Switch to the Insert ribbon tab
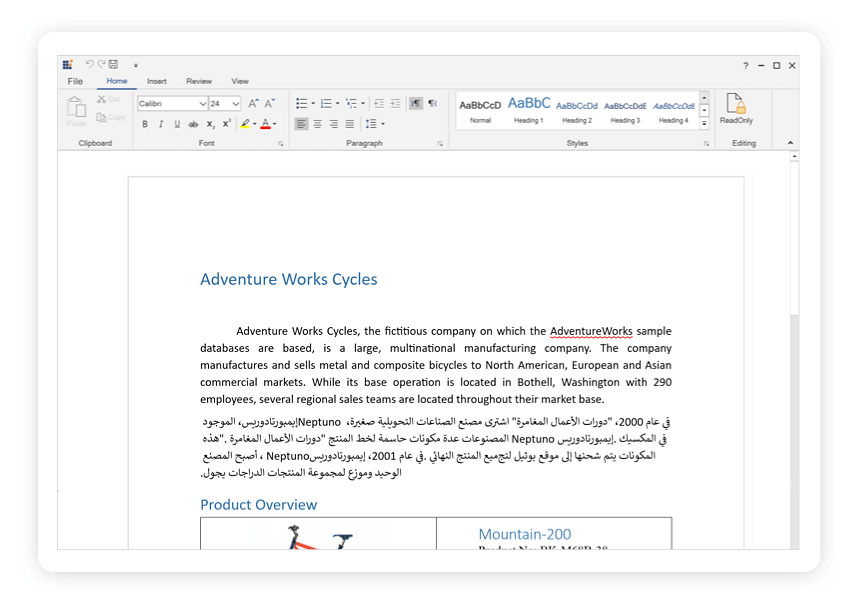 click(x=156, y=81)
